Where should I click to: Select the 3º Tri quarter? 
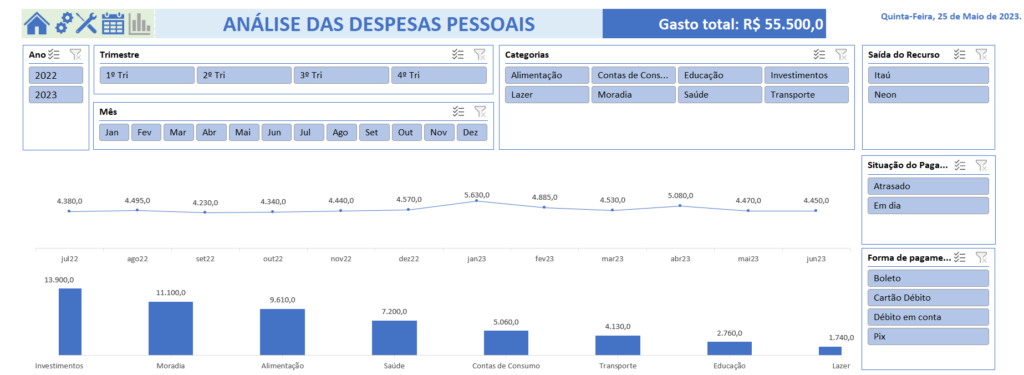pos(342,75)
